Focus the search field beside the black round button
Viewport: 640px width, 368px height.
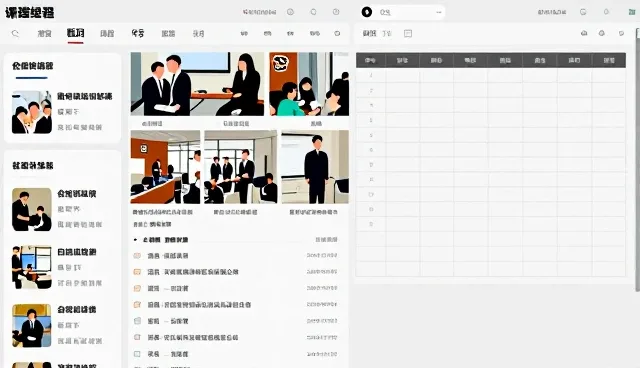click(402, 12)
